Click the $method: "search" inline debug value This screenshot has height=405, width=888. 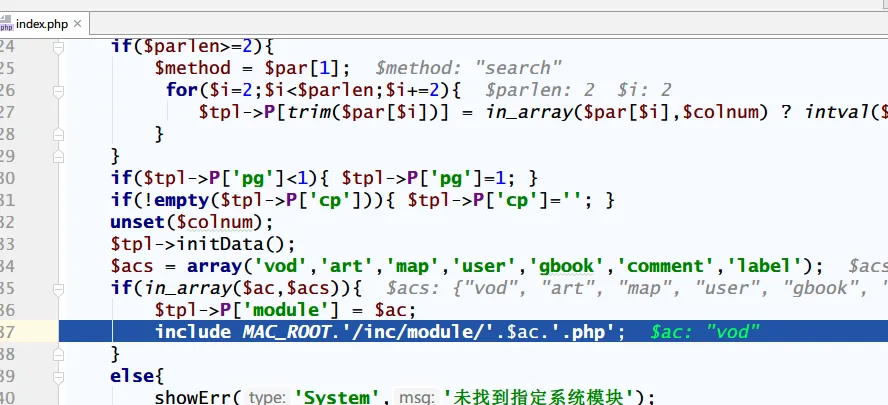click(x=463, y=68)
